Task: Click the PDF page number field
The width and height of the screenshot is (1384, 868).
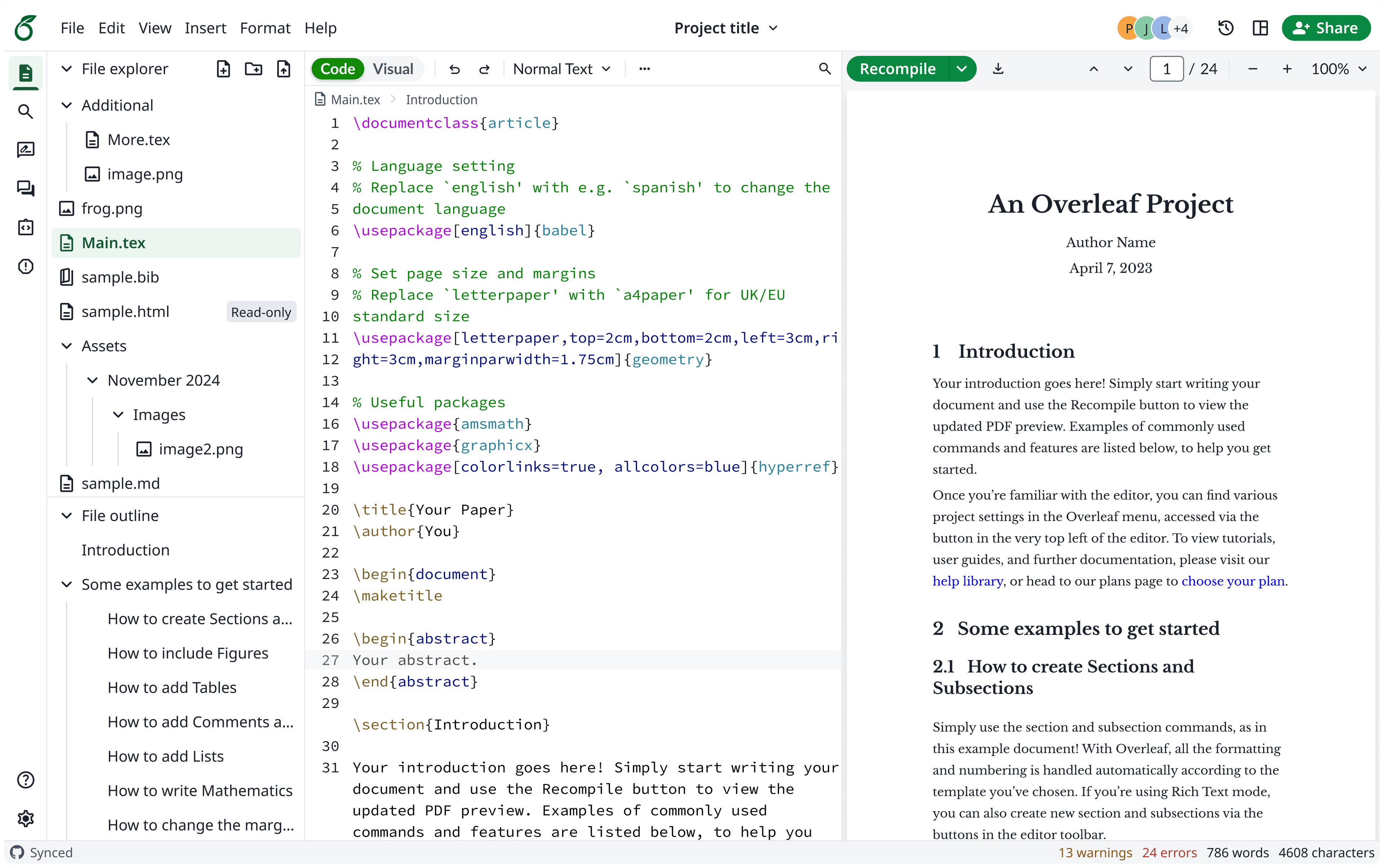Action: (1166, 68)
